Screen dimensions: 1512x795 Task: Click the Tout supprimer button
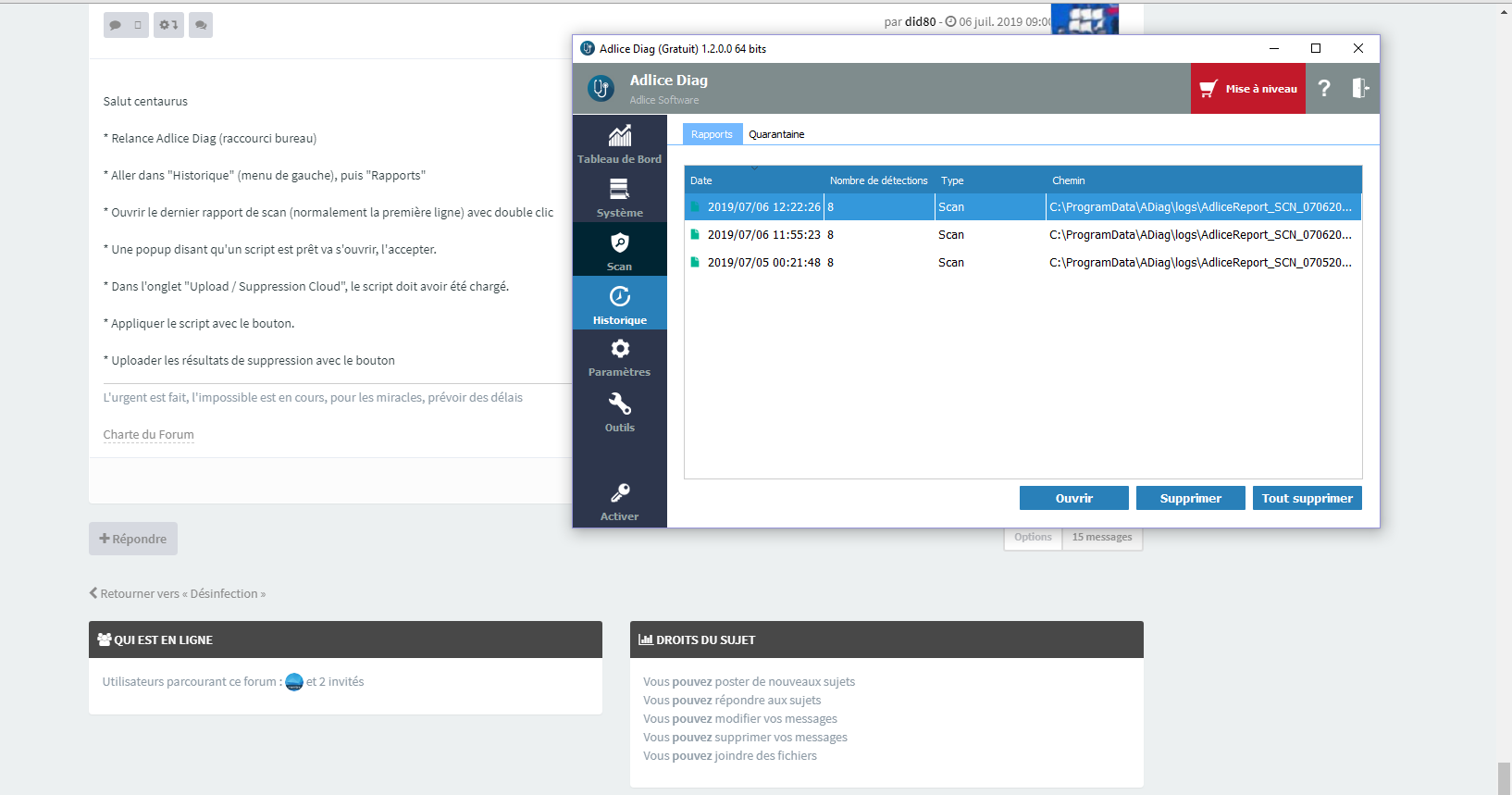click(x=1307, y=498)
